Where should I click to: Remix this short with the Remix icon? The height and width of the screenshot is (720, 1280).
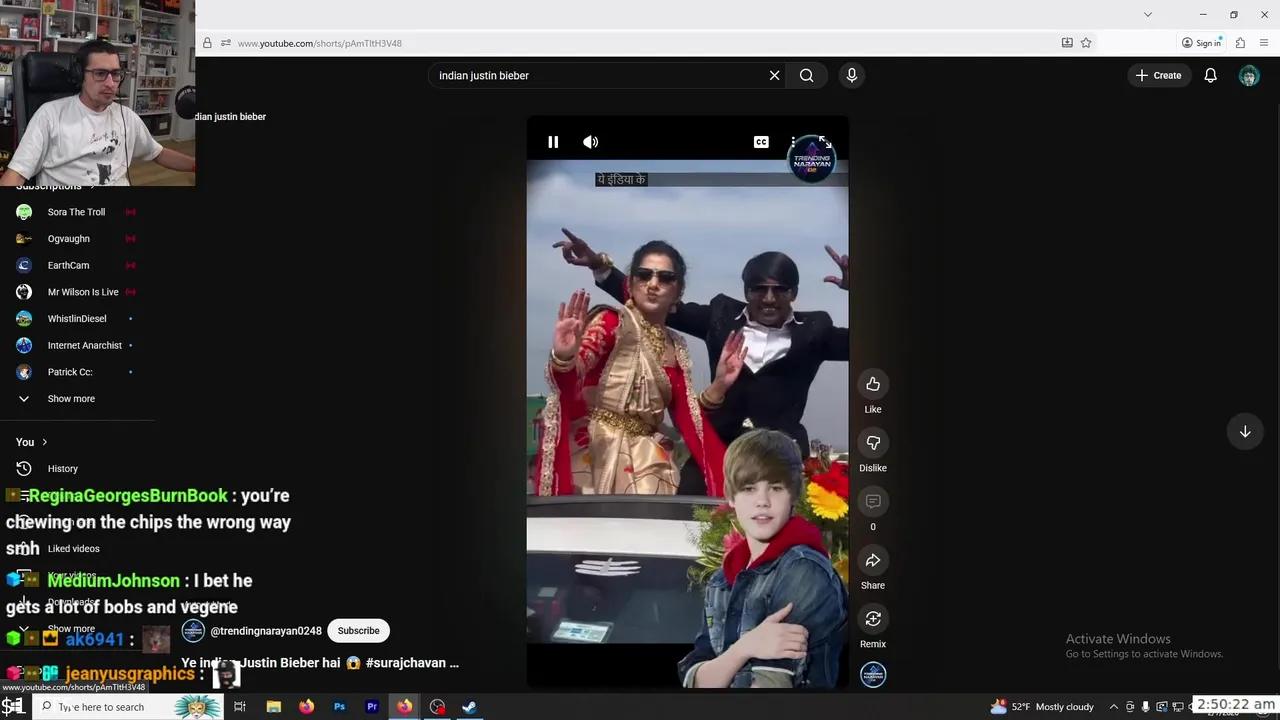click(x=873, y=619)
